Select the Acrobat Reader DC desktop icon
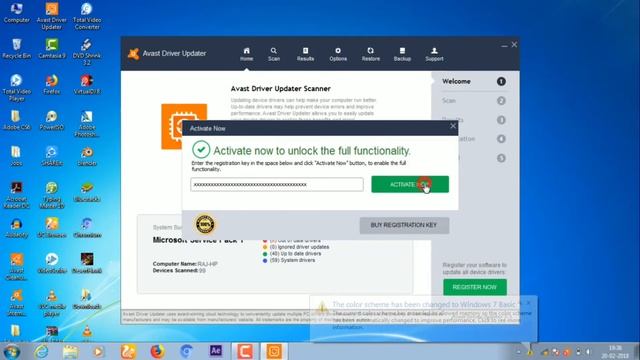 [x=16, y=196]
